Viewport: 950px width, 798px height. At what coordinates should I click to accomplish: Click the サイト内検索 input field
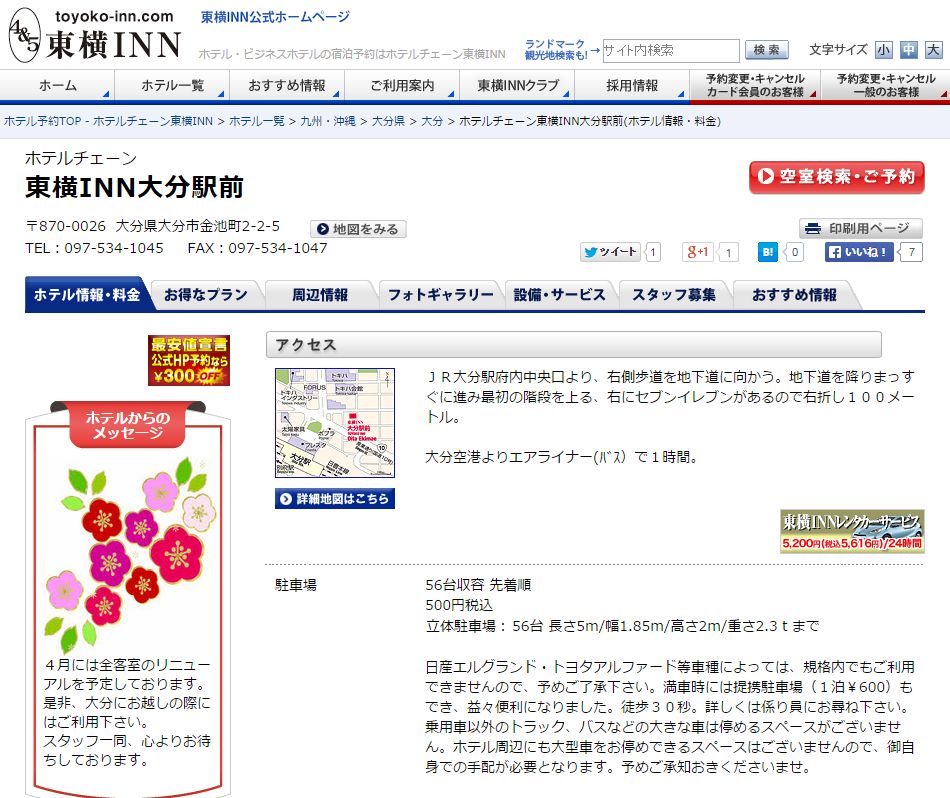tap(670, 50)
